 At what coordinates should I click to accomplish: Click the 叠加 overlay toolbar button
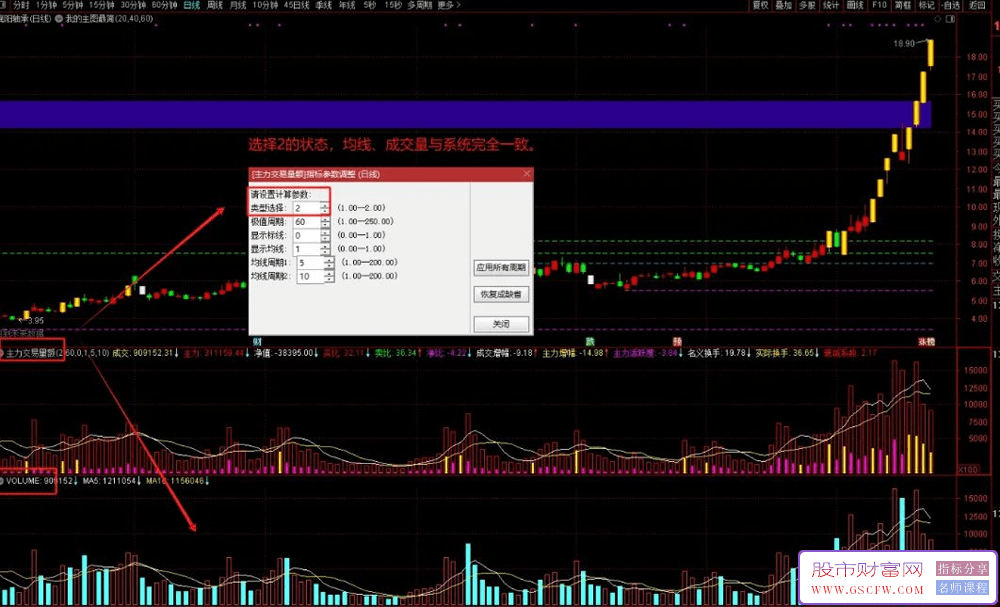tap(783, 5)
